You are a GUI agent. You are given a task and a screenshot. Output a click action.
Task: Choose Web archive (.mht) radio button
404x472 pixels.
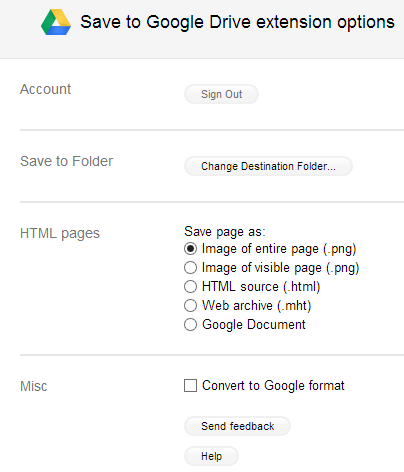point(190,305)
